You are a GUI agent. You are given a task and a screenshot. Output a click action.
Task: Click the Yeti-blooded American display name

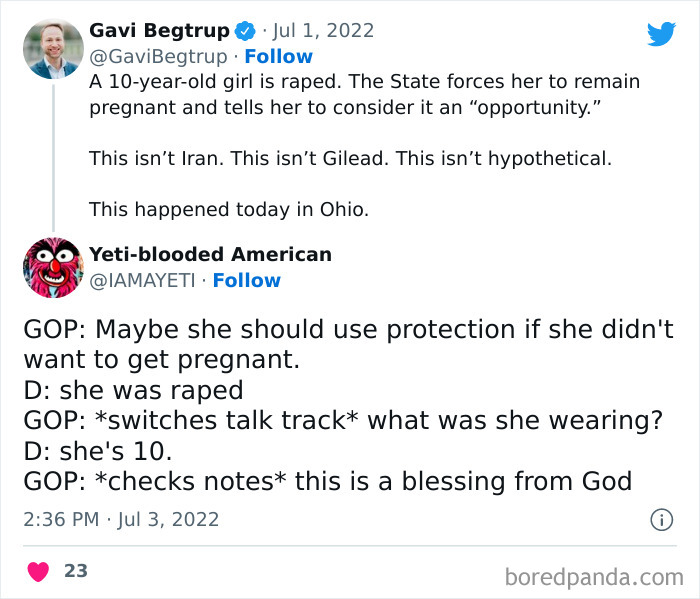click(210, 255)
